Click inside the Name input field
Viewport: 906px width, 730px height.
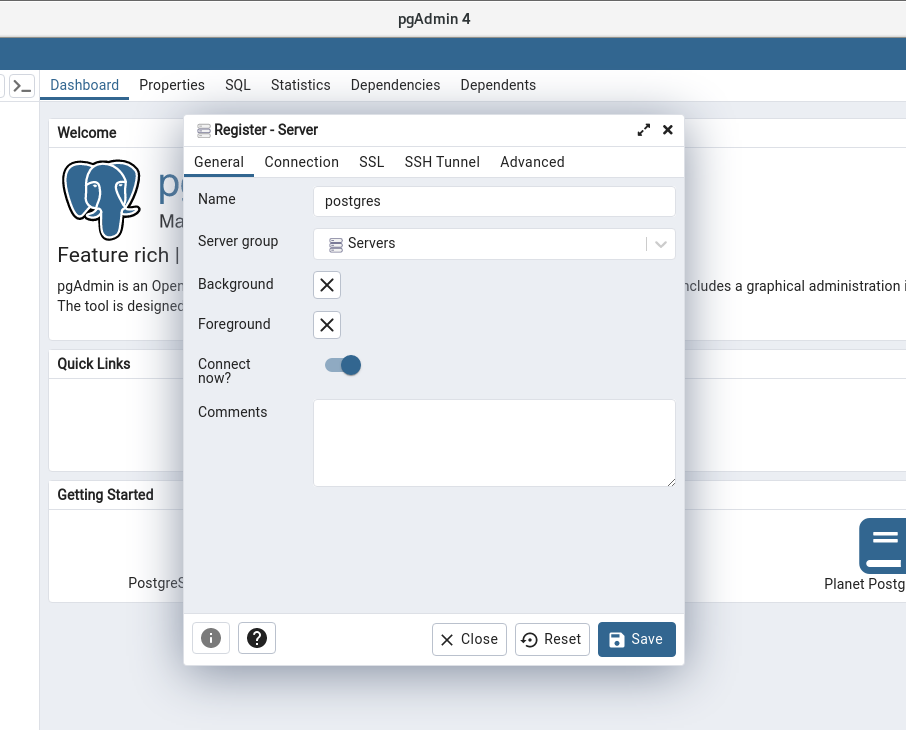point(494,201)
